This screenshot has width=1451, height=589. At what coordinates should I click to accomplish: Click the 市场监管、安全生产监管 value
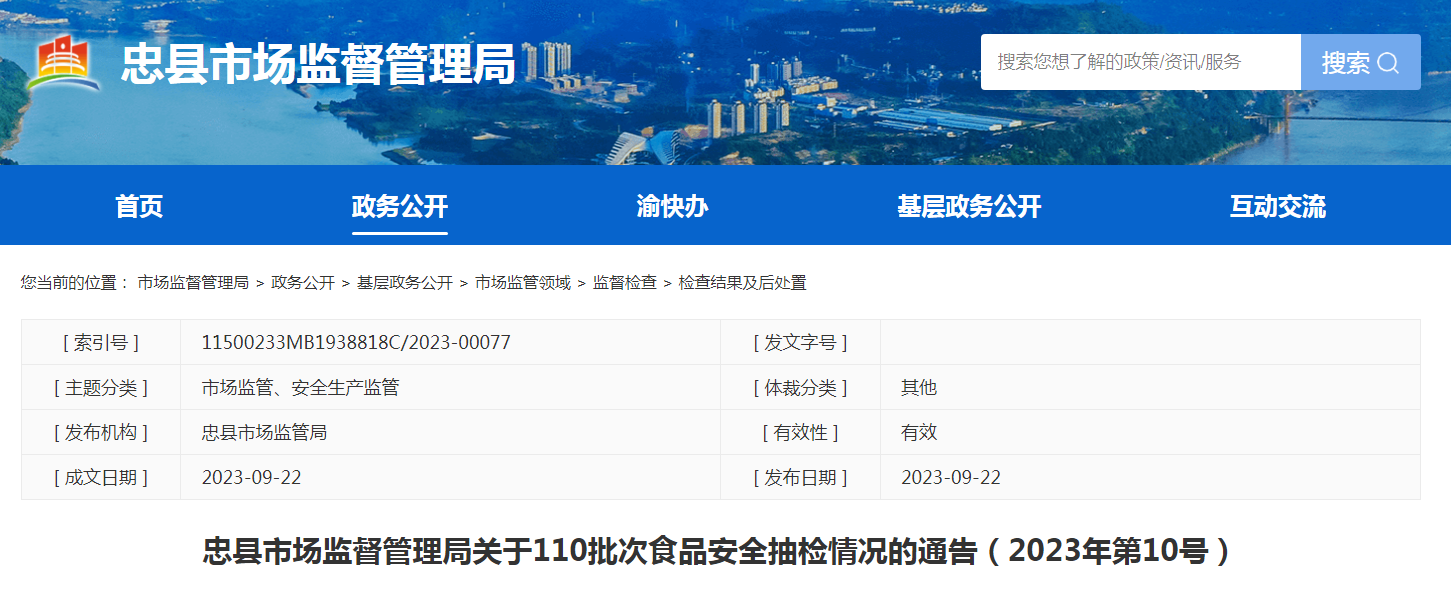click(x=300, y=387)
